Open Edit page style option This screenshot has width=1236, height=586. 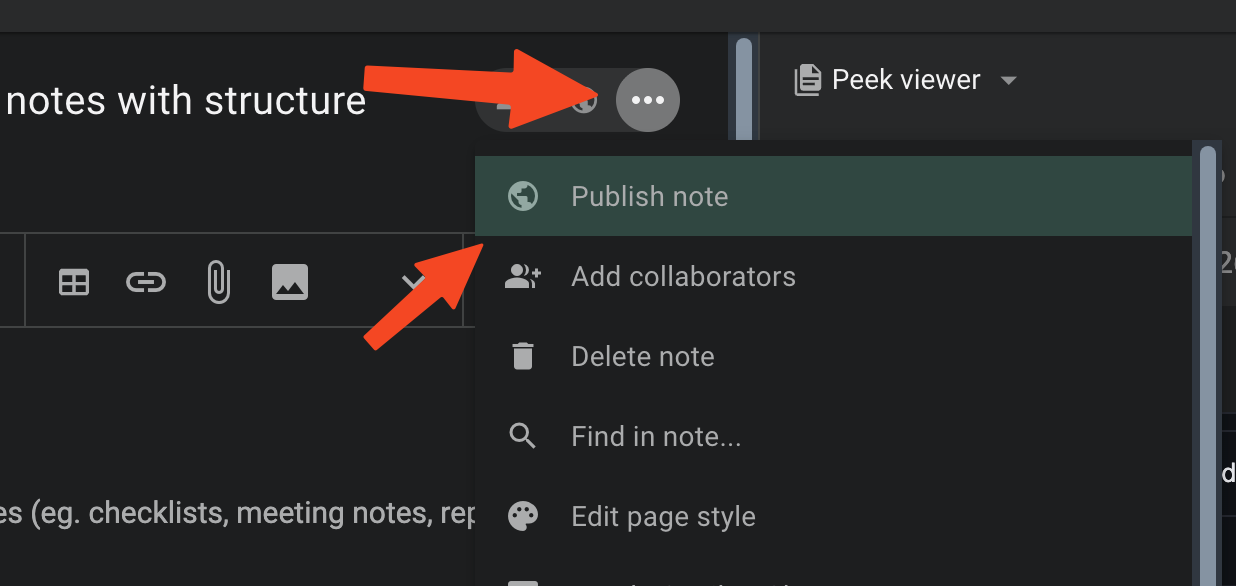(x=663, y=517)
